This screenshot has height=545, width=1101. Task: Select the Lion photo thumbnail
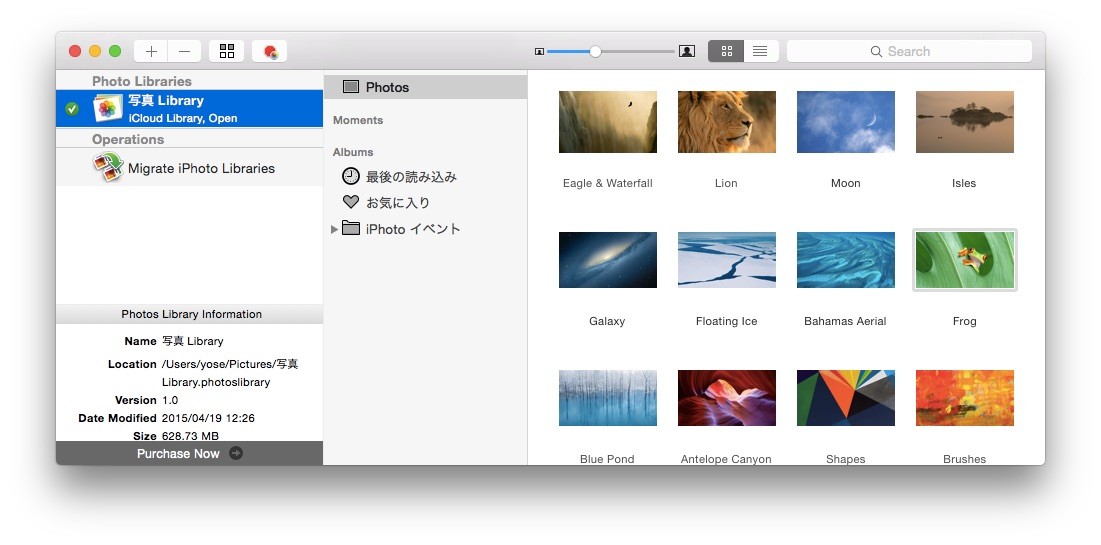click(727, 122)
